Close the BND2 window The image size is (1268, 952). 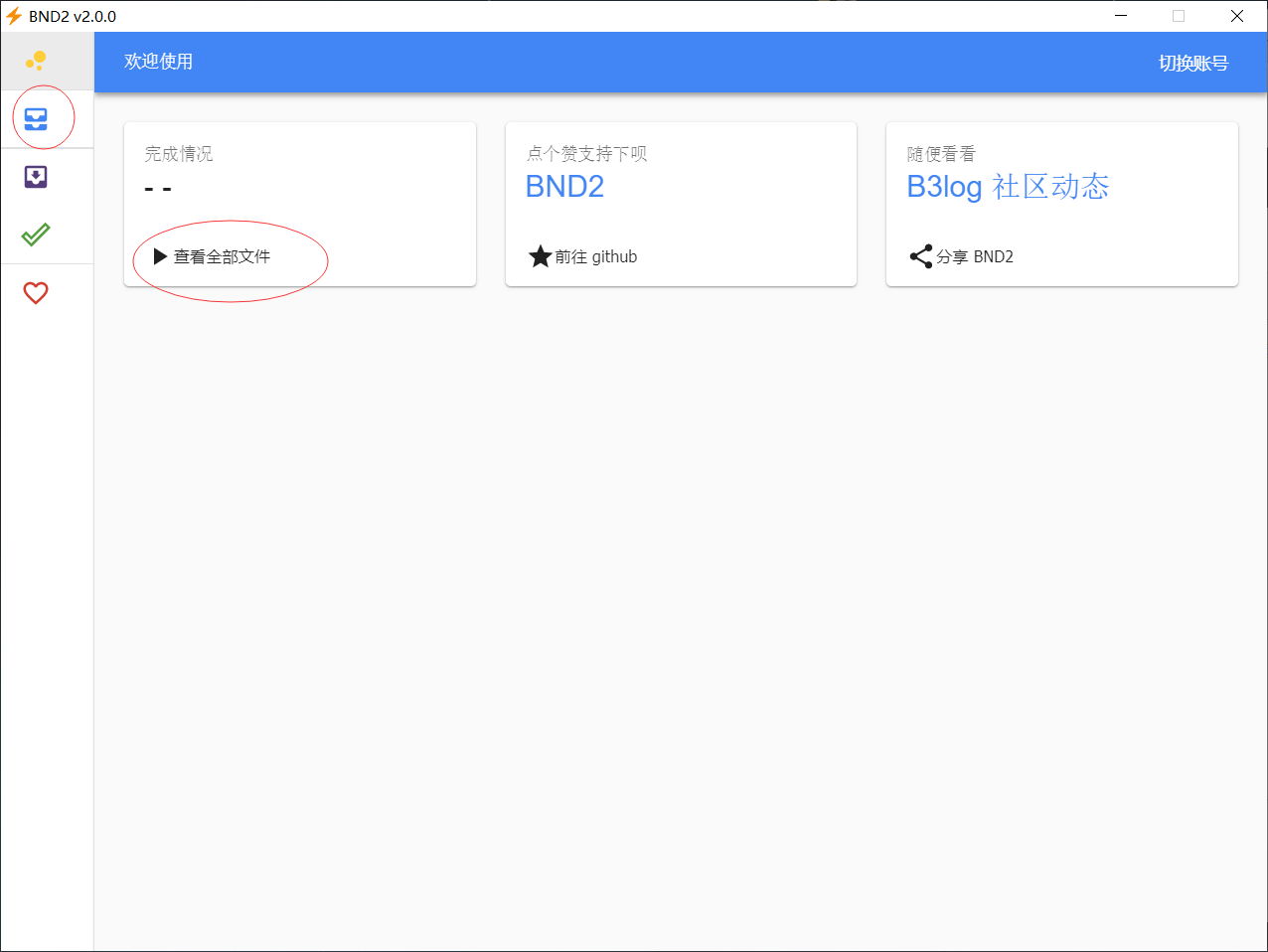1237,16
